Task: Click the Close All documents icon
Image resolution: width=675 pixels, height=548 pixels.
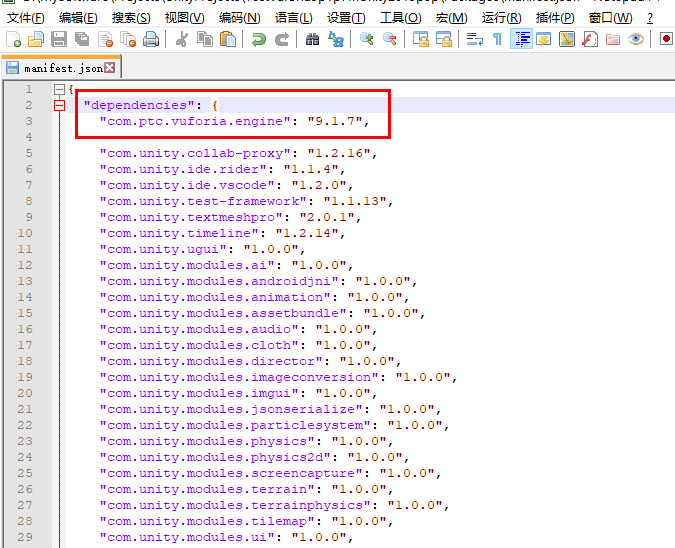Action: coord(128,40)
